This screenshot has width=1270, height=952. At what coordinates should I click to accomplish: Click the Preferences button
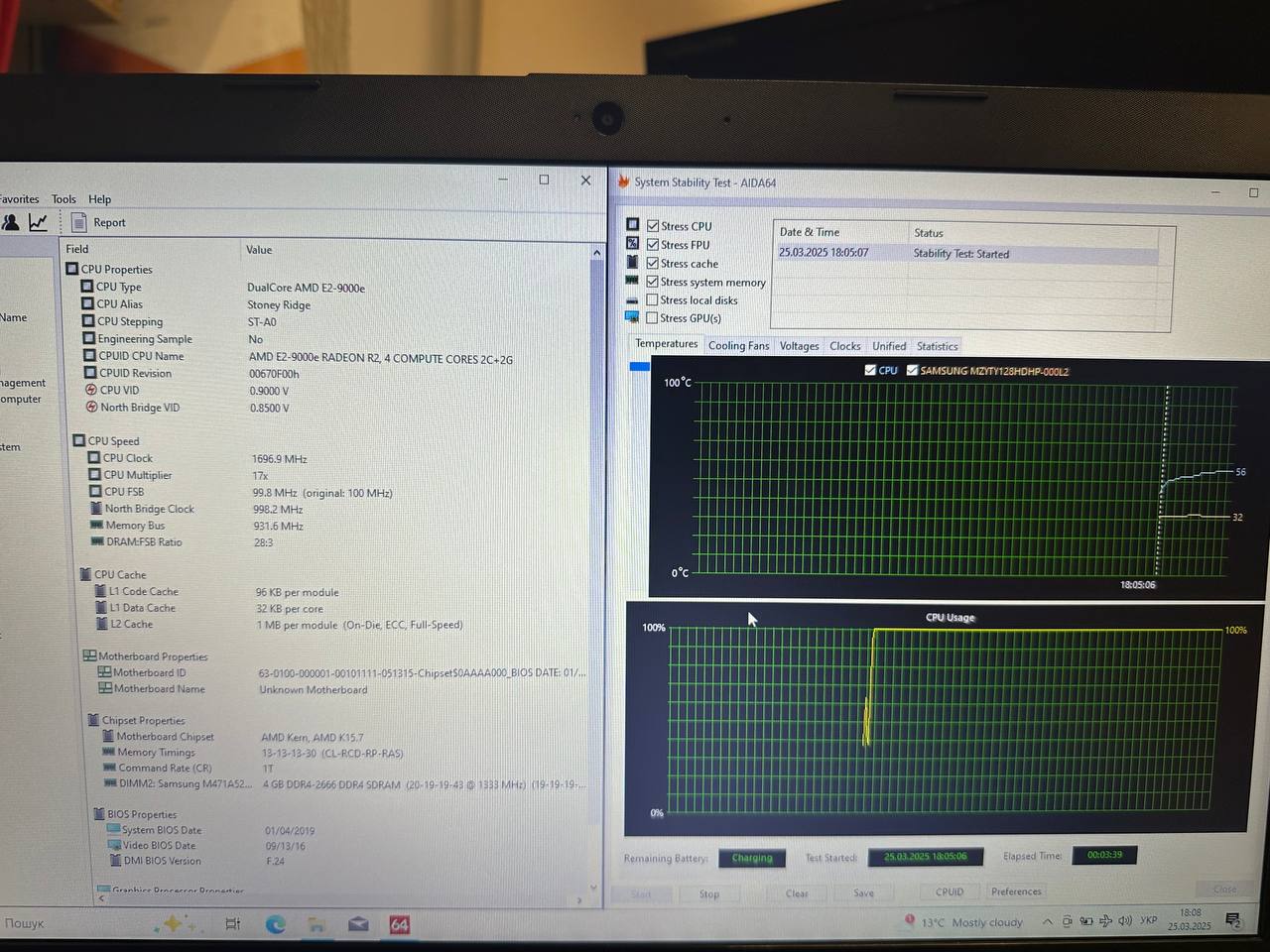click(1016, 892)
